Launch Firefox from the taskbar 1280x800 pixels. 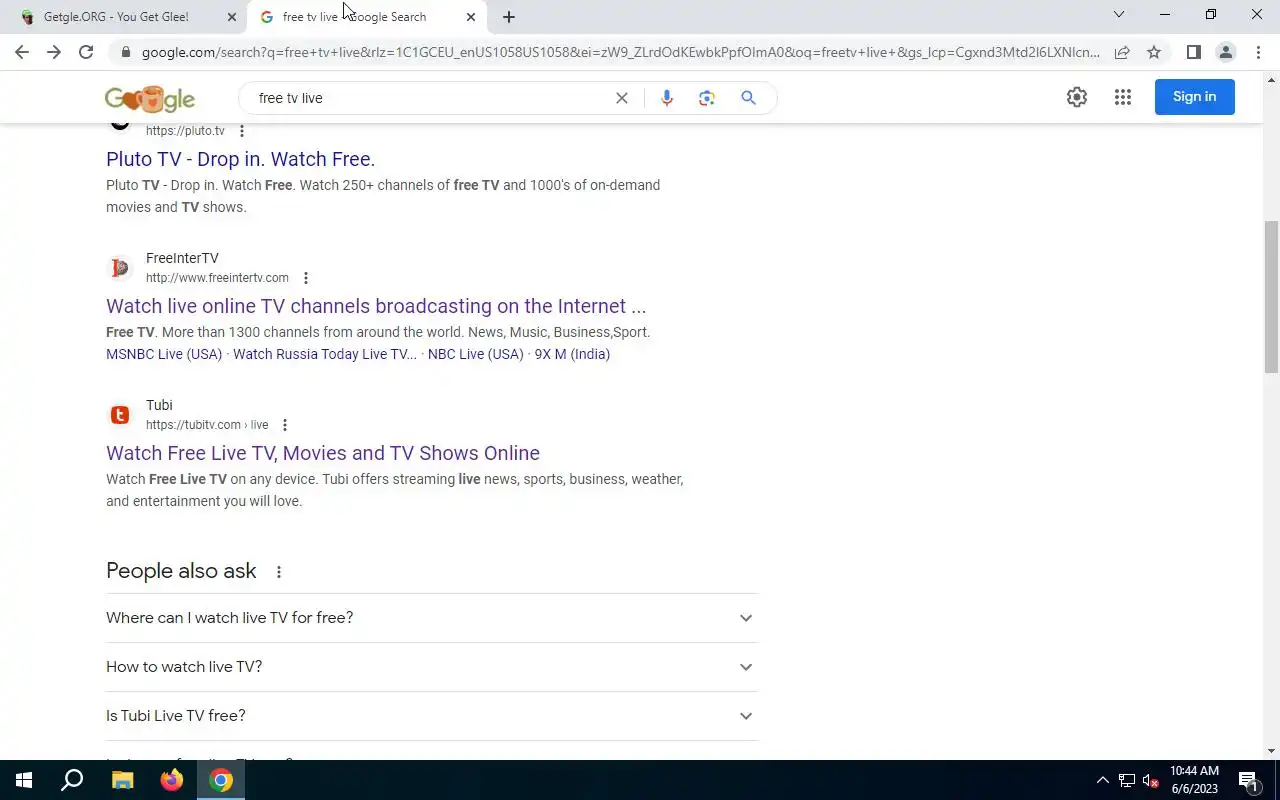172,780
